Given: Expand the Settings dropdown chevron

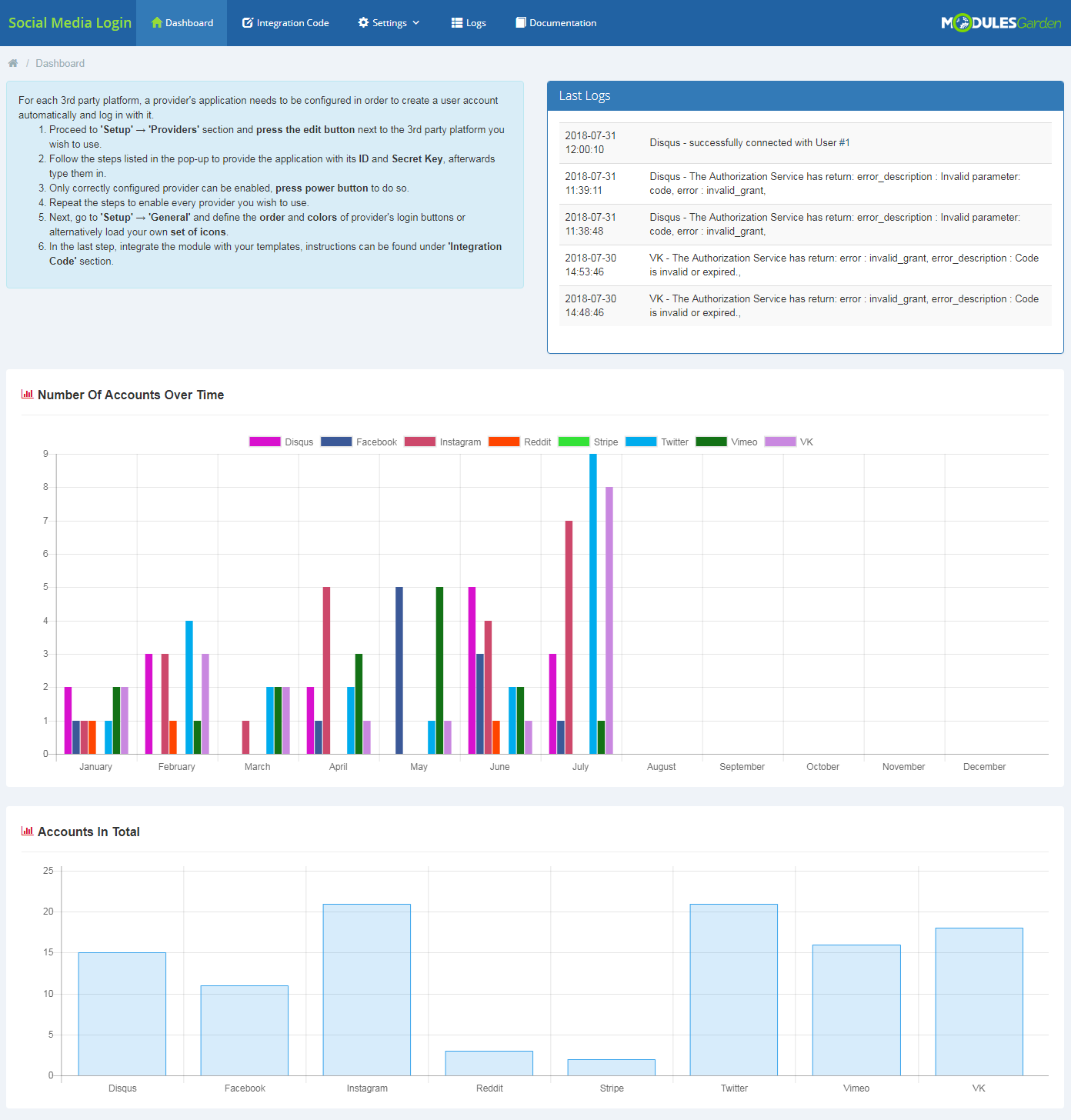Looking at the screenshot, I should pos(416,22).
